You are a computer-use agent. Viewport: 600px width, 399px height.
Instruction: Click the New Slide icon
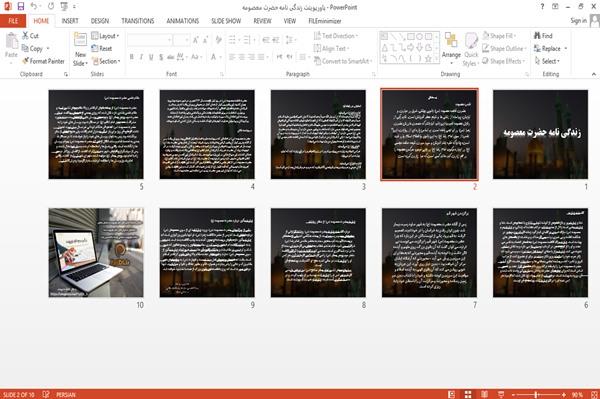point(80,40)
